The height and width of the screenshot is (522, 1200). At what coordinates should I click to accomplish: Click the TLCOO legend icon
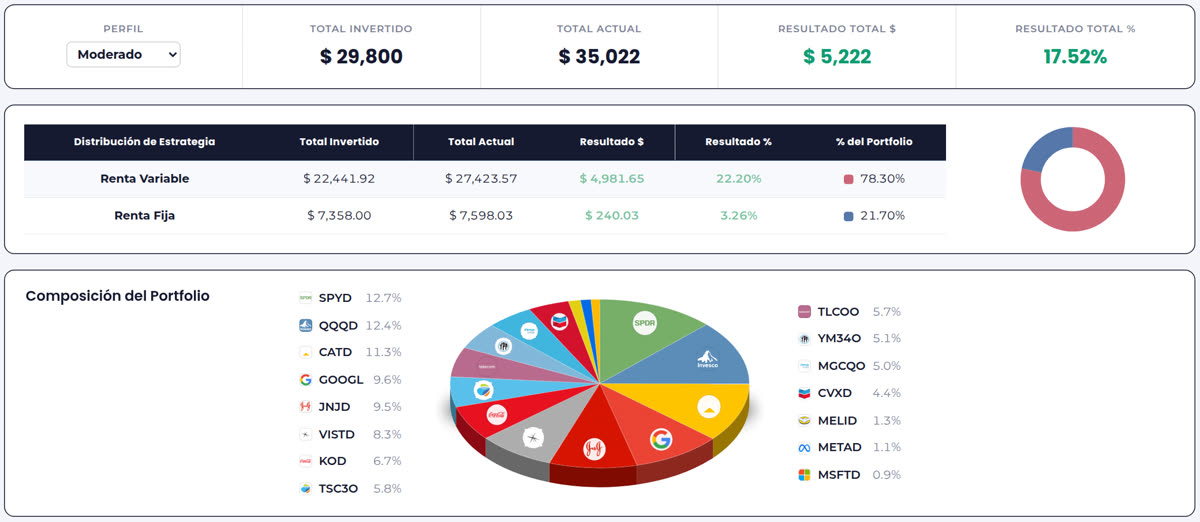coord(804,312)
